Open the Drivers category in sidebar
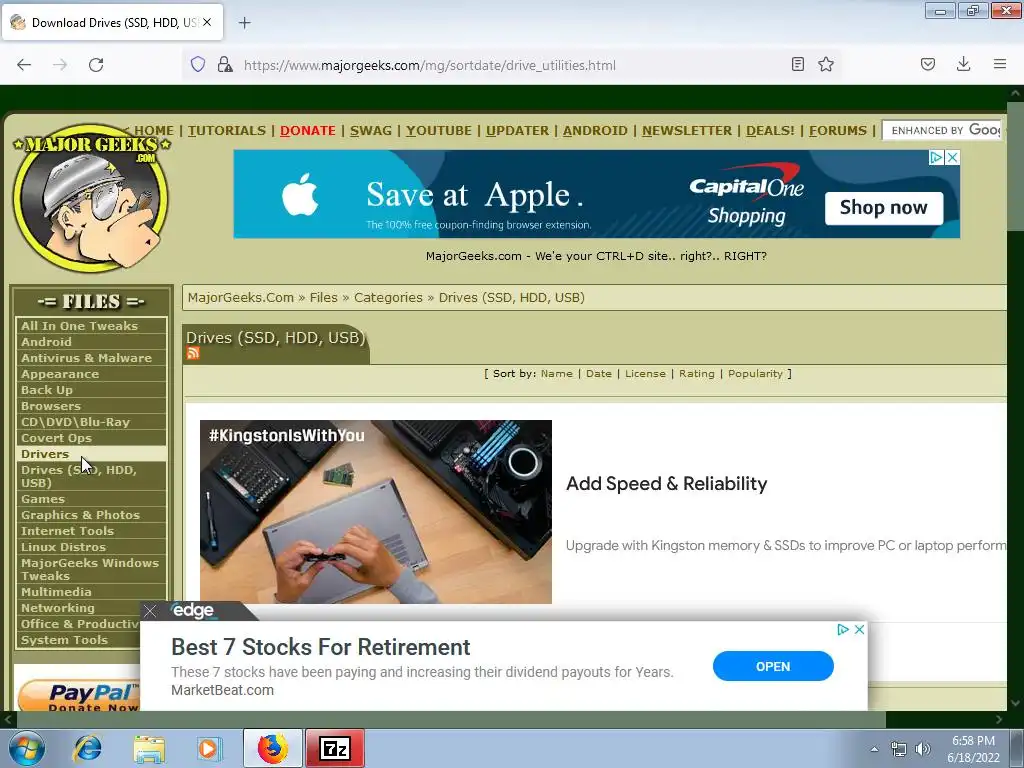This screenshot has height=768, width=1024. 91,453
